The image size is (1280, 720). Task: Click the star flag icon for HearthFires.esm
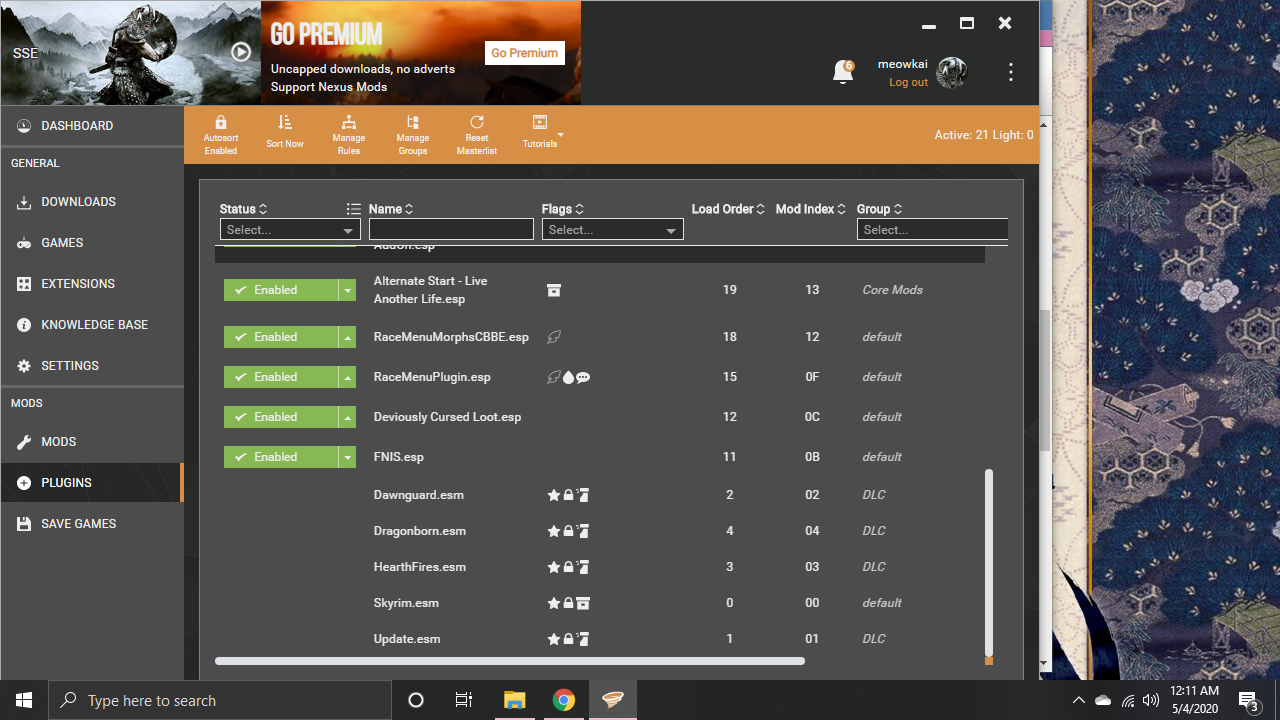(x=553, y=567)
